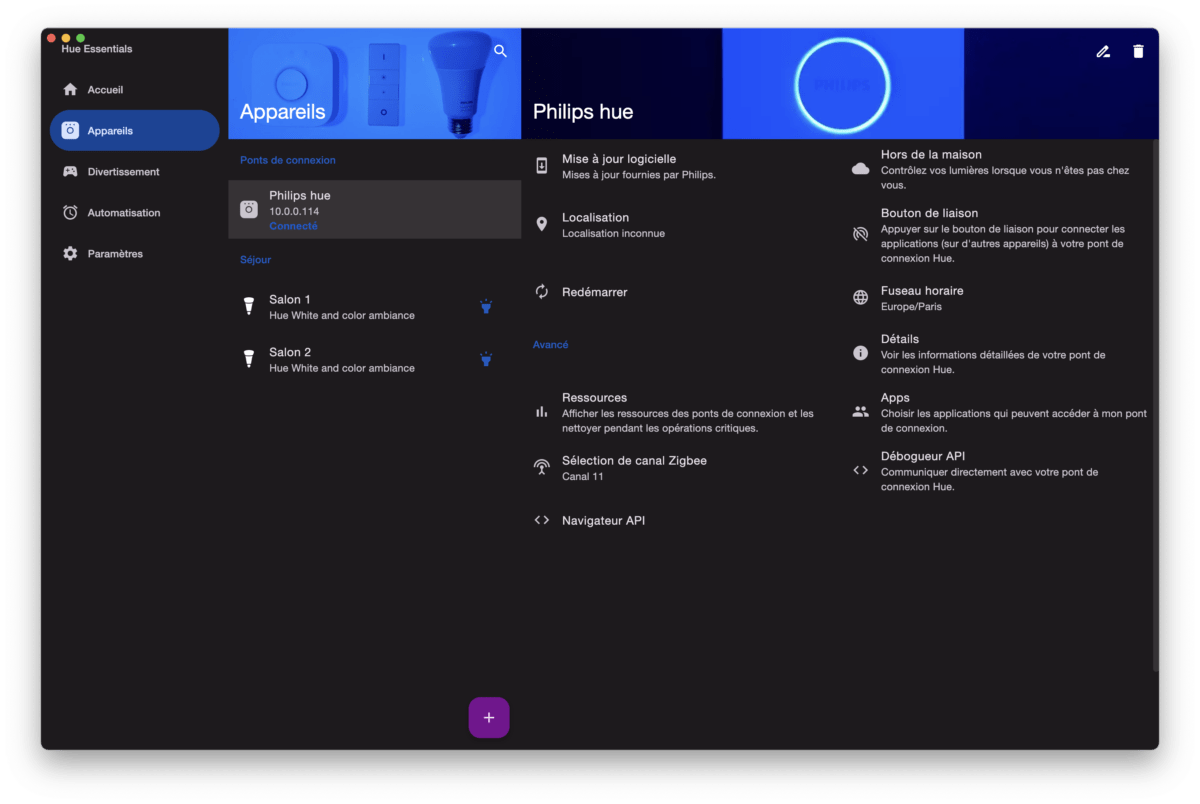The image size is (1200, 804).
Task: Click the right panel vertical scrollbar
Action: 1155,405
